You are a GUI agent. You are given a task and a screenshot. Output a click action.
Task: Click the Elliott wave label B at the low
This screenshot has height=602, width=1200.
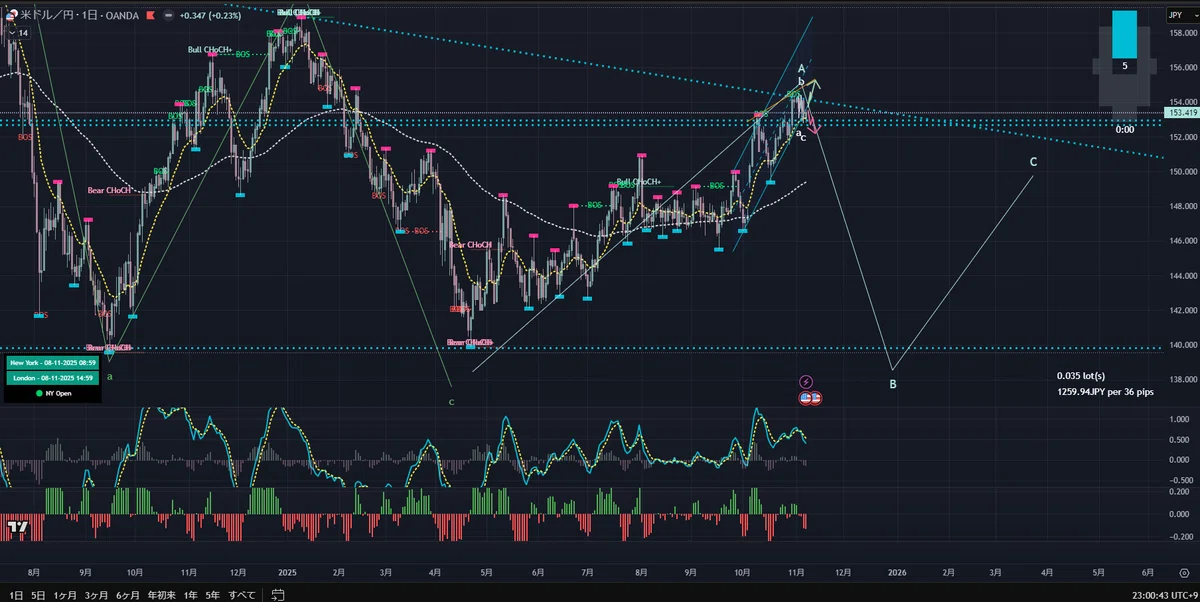893,383
